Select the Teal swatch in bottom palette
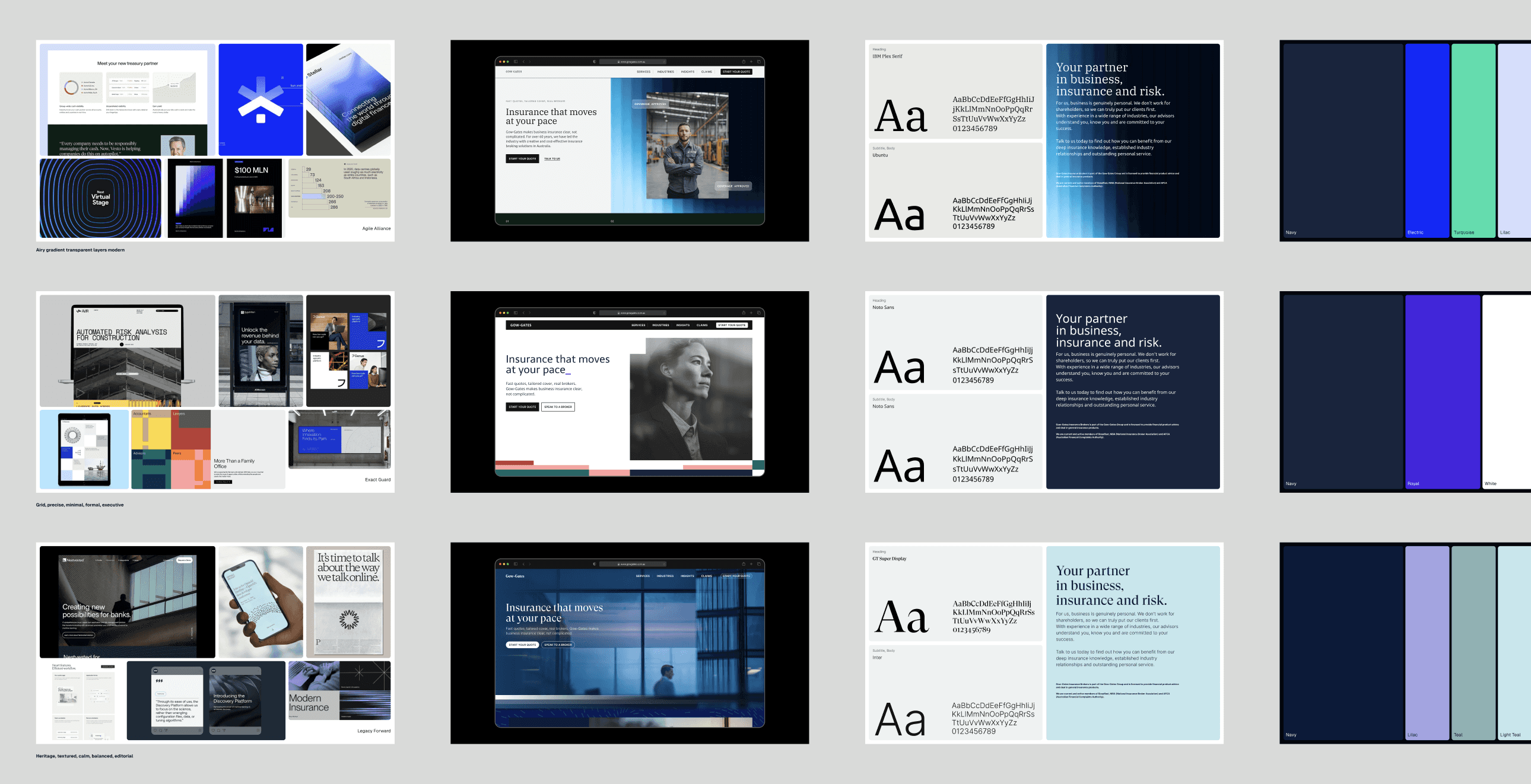The image size is (1531, 784). point(1473,642)
